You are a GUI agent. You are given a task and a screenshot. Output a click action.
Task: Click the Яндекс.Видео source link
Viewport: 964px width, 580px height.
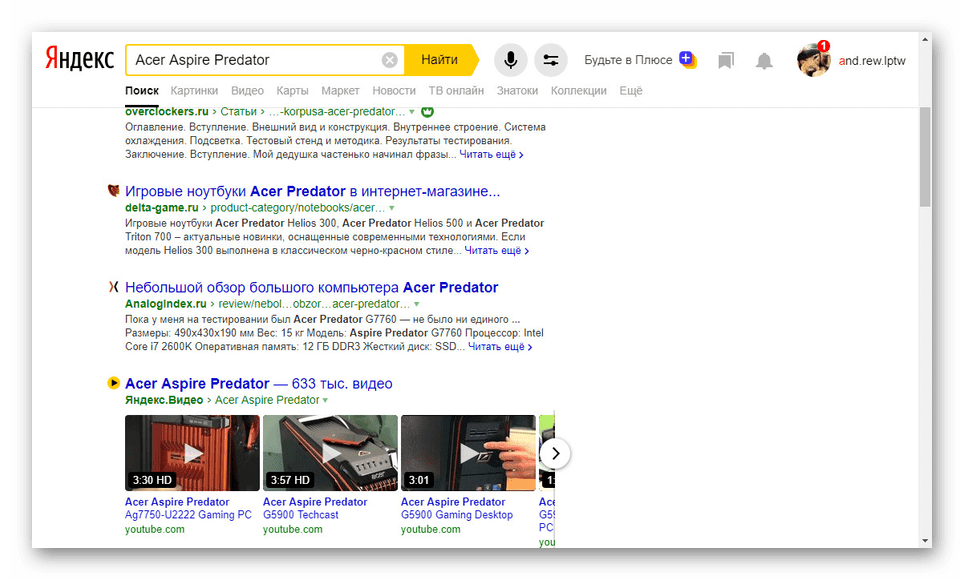point(164,400)
